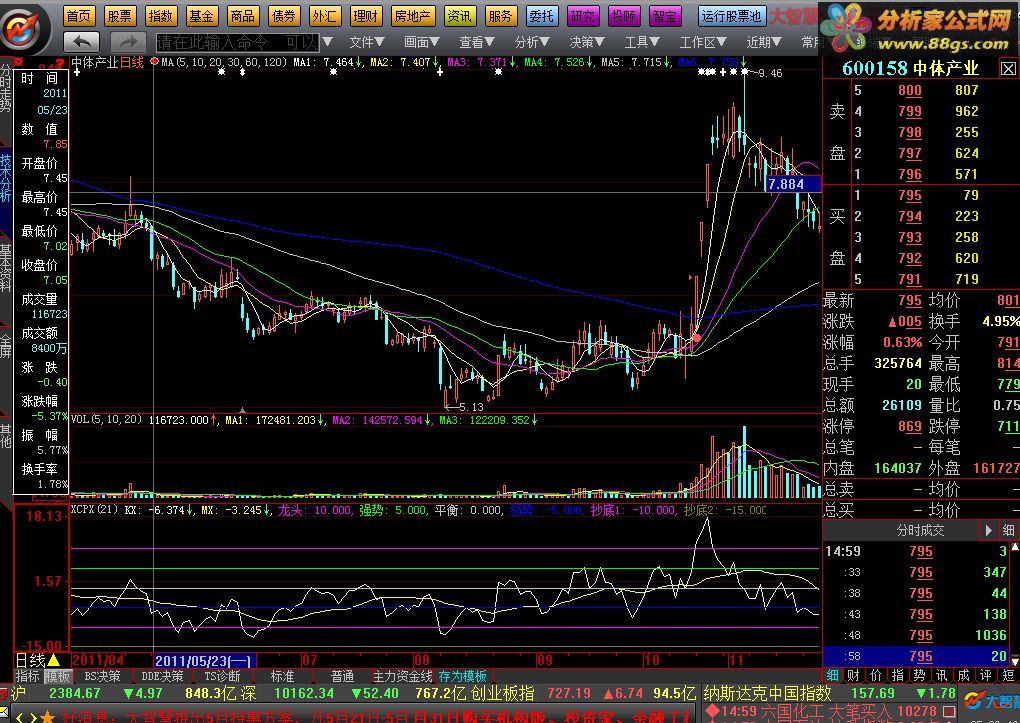Switch to the 模板 tab
The height and width of the screenshot is (723, 1020).
coord(57,677)
